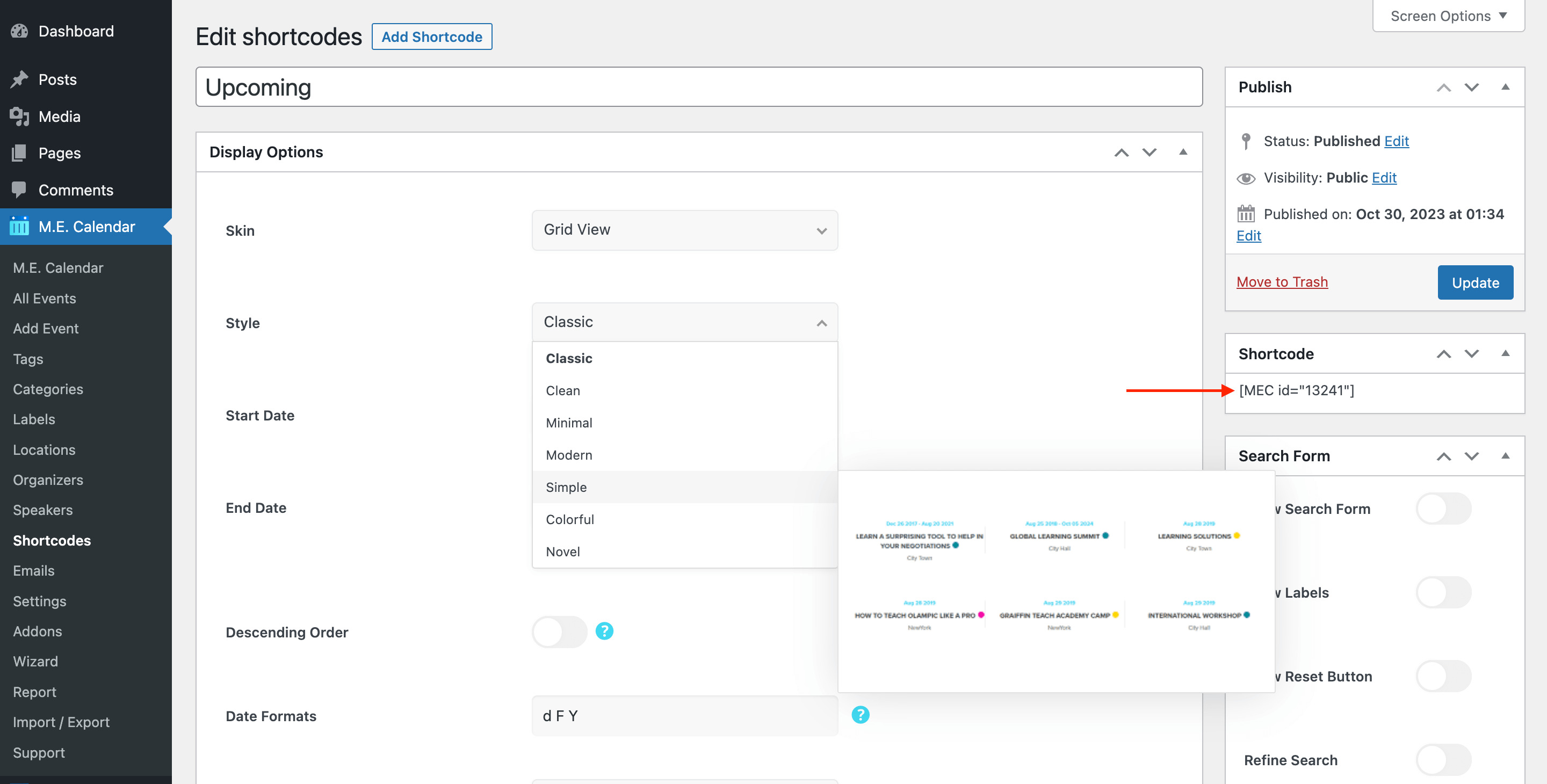This screenshot has height=784, width=1547.
Task: Click the Move to Trash link
Action: (x=1282, y=282)
